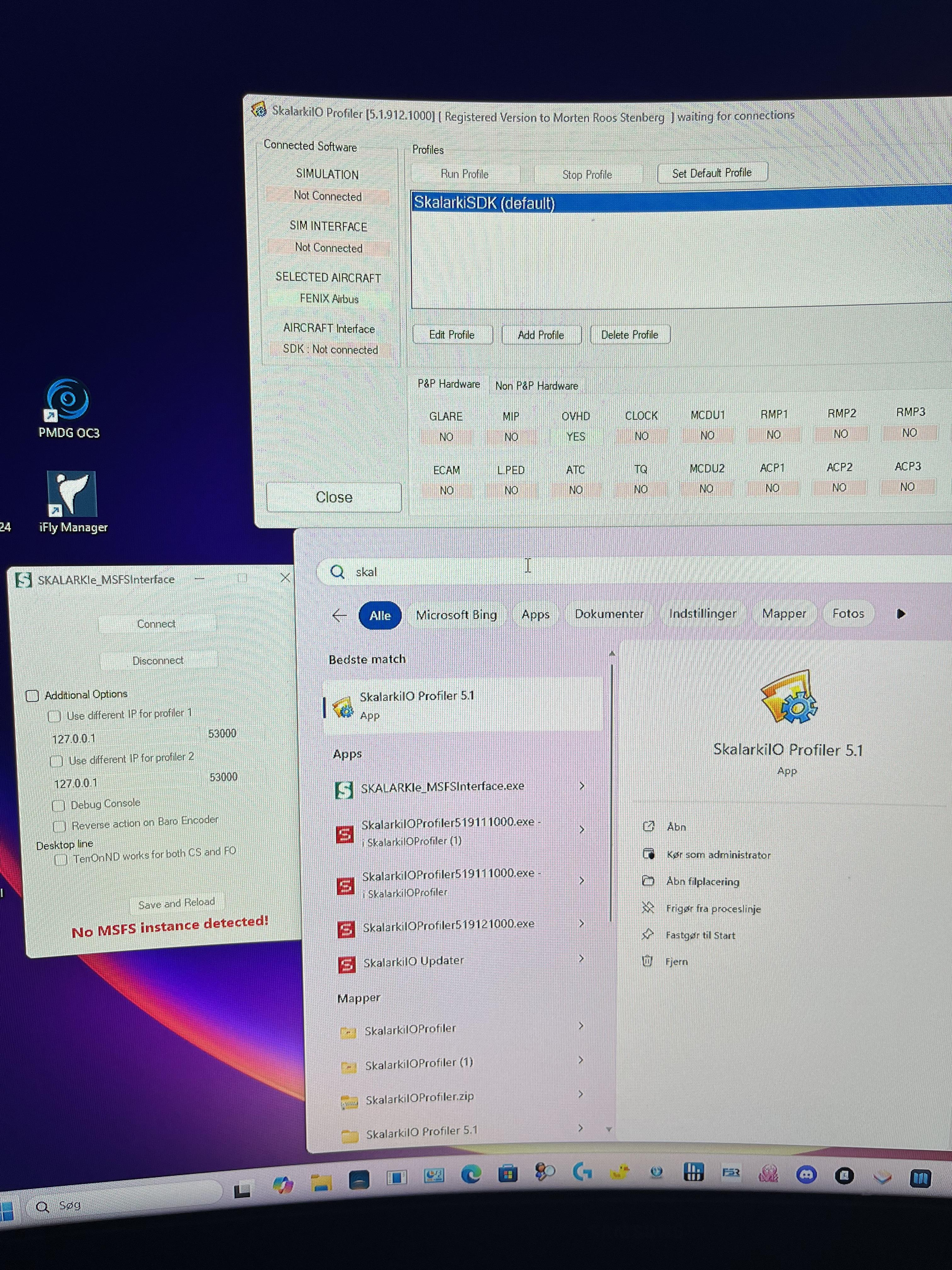Screen dimensions: 952x1270
Task: Filter search results by Dokumenter
Action: [609, 614]
